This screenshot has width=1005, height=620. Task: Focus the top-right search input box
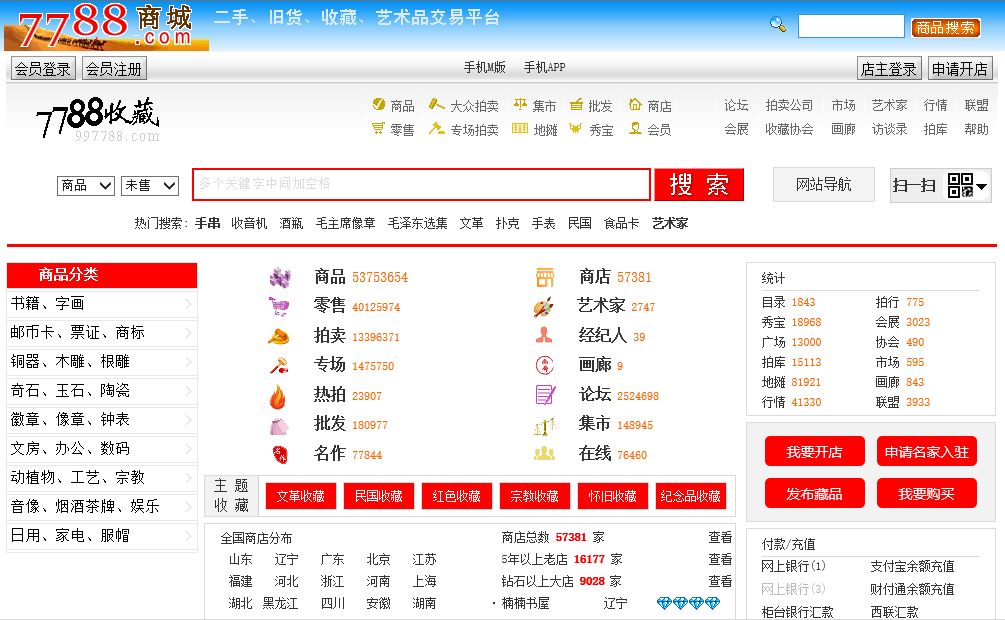click(851, 27)
